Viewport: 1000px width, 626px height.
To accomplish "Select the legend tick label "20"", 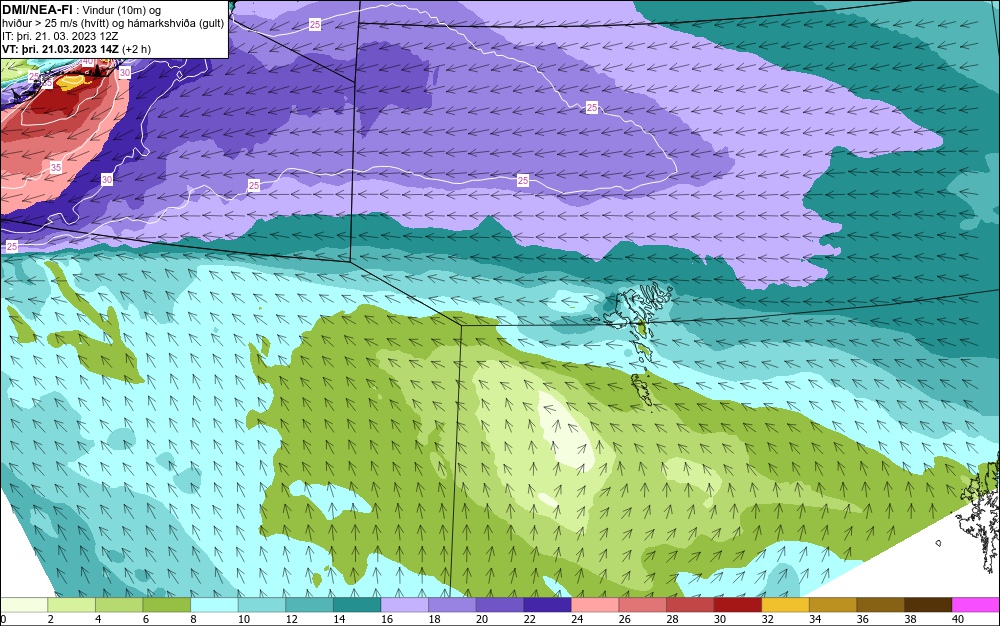I will coord(482,619).
